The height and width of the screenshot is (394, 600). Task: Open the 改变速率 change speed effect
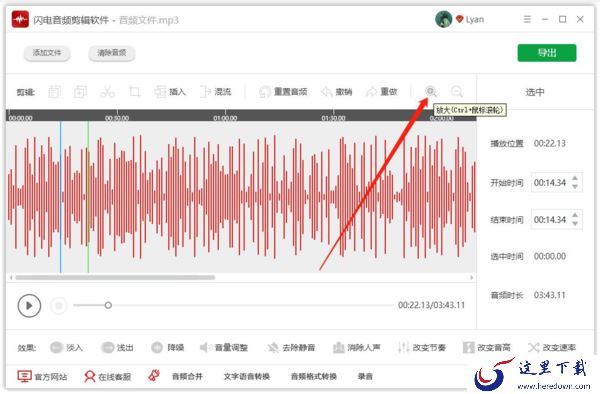pos(552,348)
